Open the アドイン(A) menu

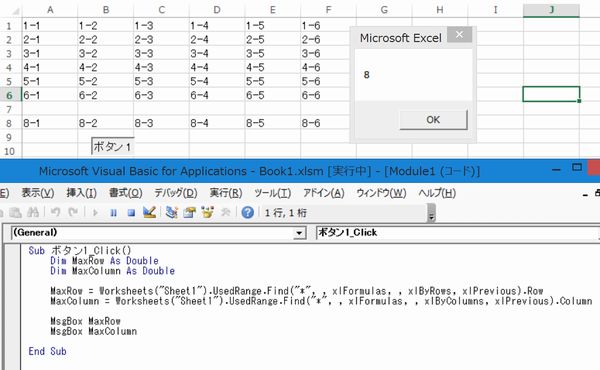(x=324, y=193)
